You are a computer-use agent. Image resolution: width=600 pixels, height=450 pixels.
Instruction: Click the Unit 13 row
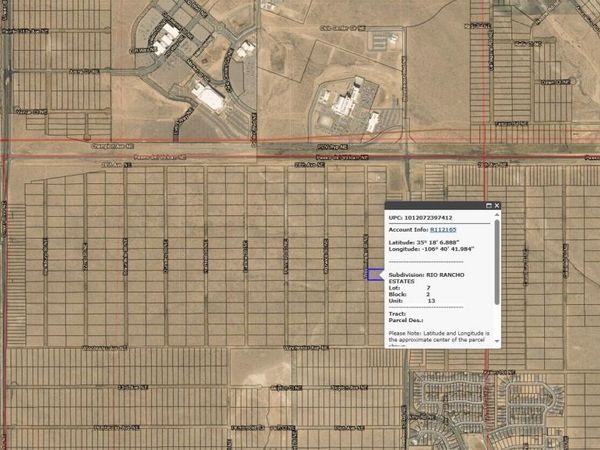point(412,301)
